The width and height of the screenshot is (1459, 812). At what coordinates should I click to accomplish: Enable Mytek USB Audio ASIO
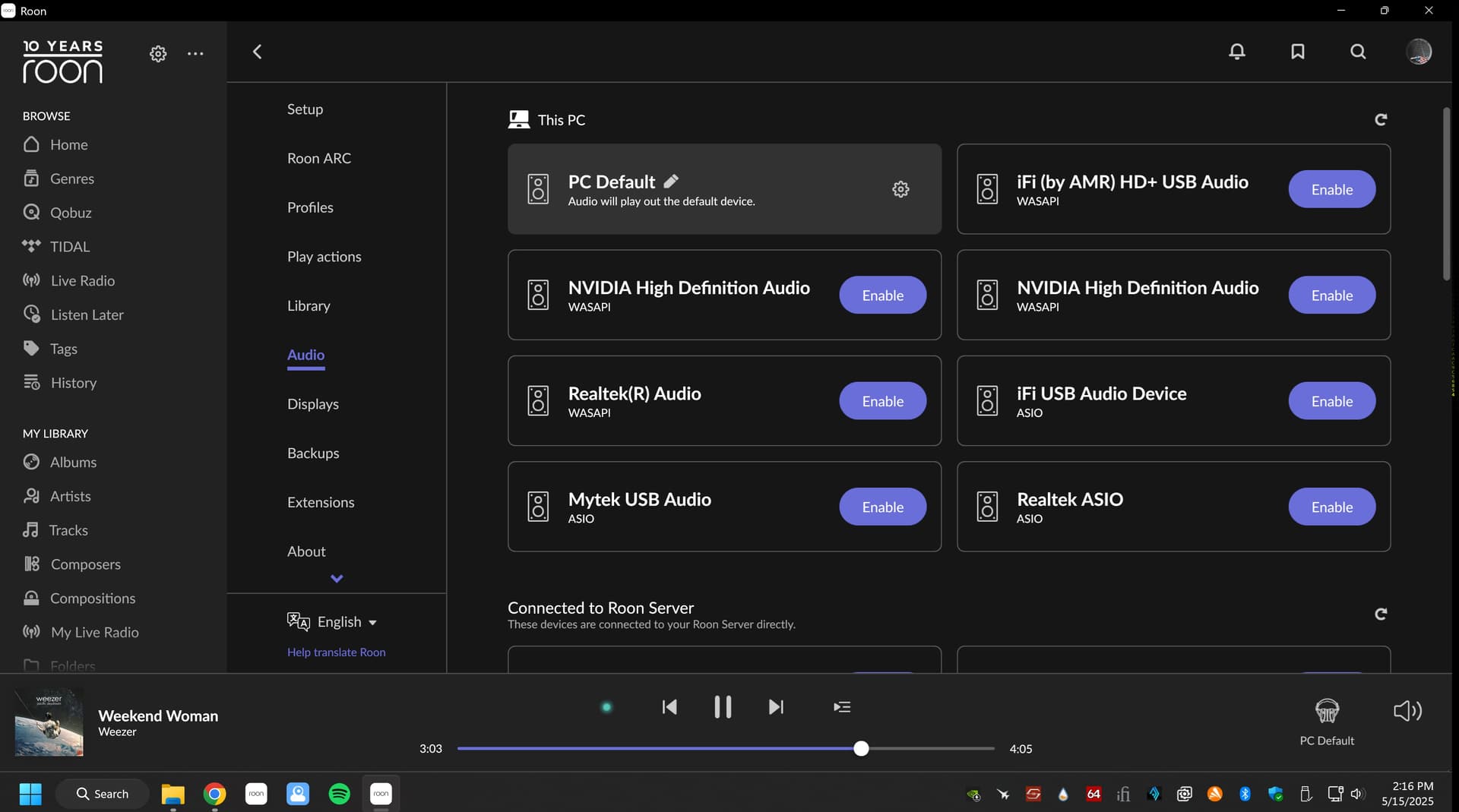(x=882, y=507)
